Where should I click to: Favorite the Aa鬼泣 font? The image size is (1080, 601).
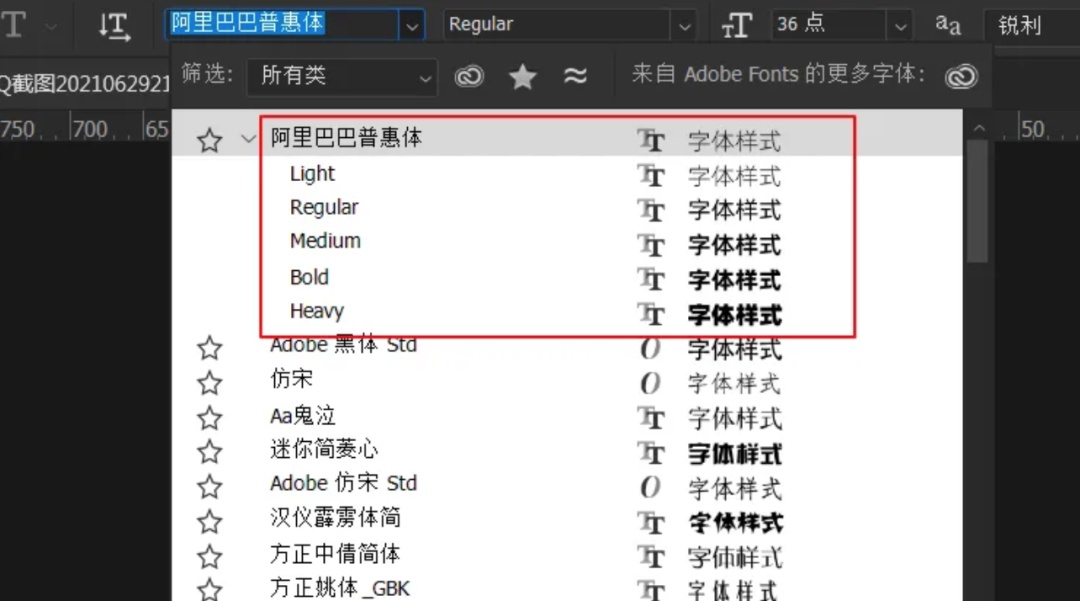point(210,417)
